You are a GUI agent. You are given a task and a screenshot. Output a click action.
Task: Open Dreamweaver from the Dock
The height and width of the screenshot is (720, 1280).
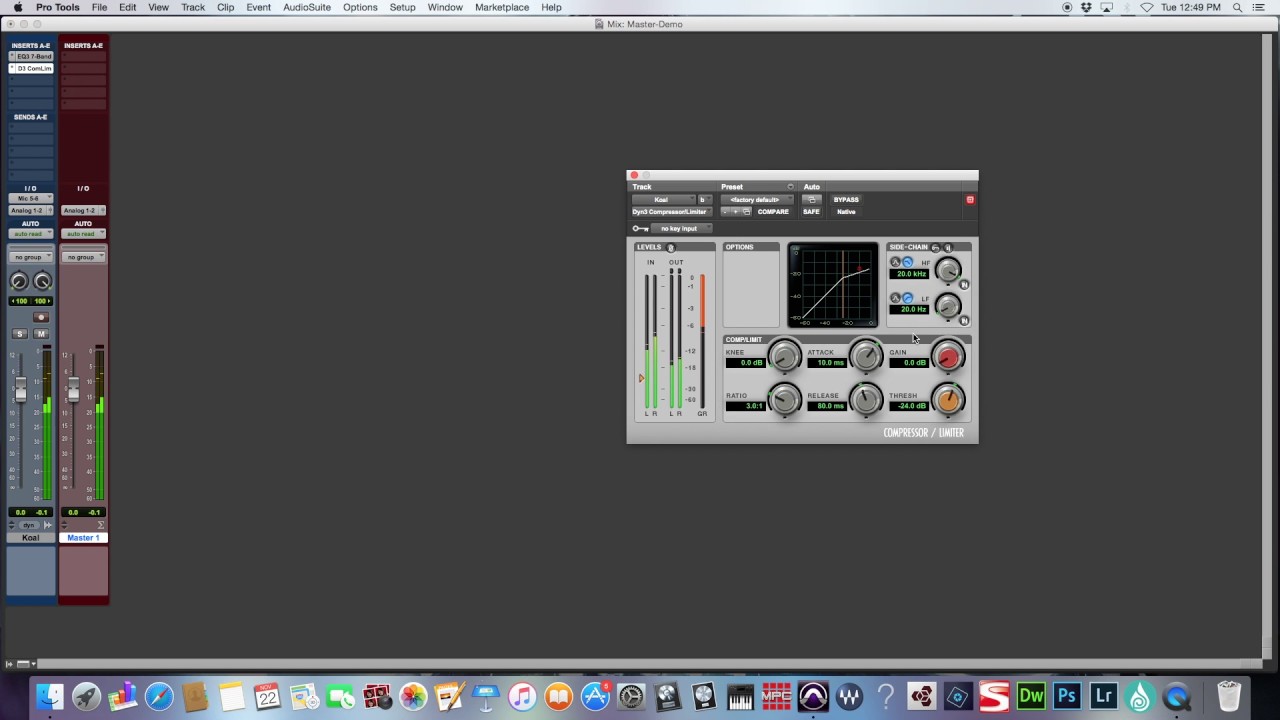1031,696
